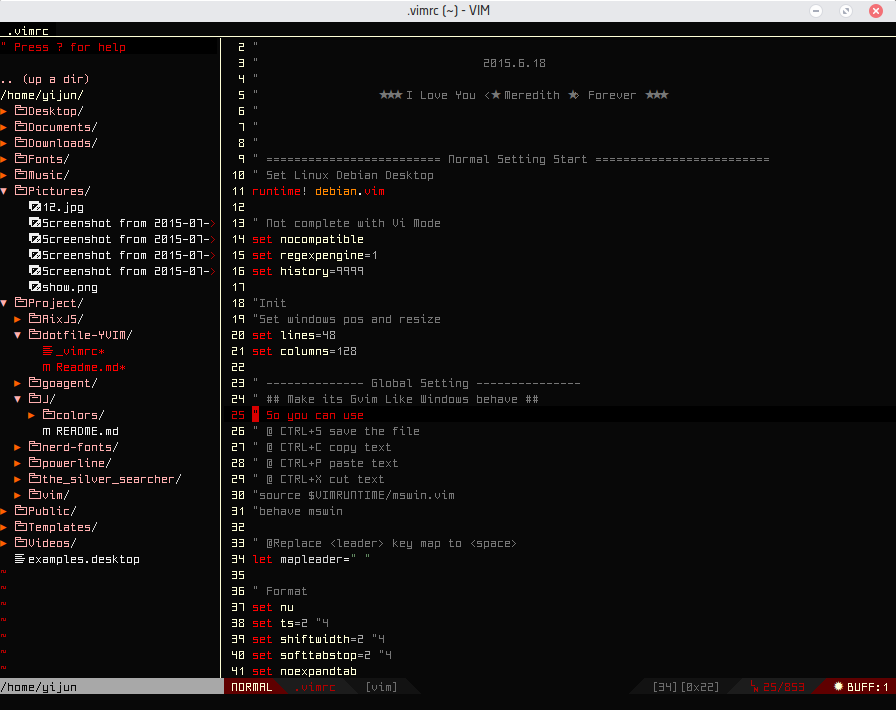
Task: Expand the colors folder arrow
Action: click(x=31, y=415)
